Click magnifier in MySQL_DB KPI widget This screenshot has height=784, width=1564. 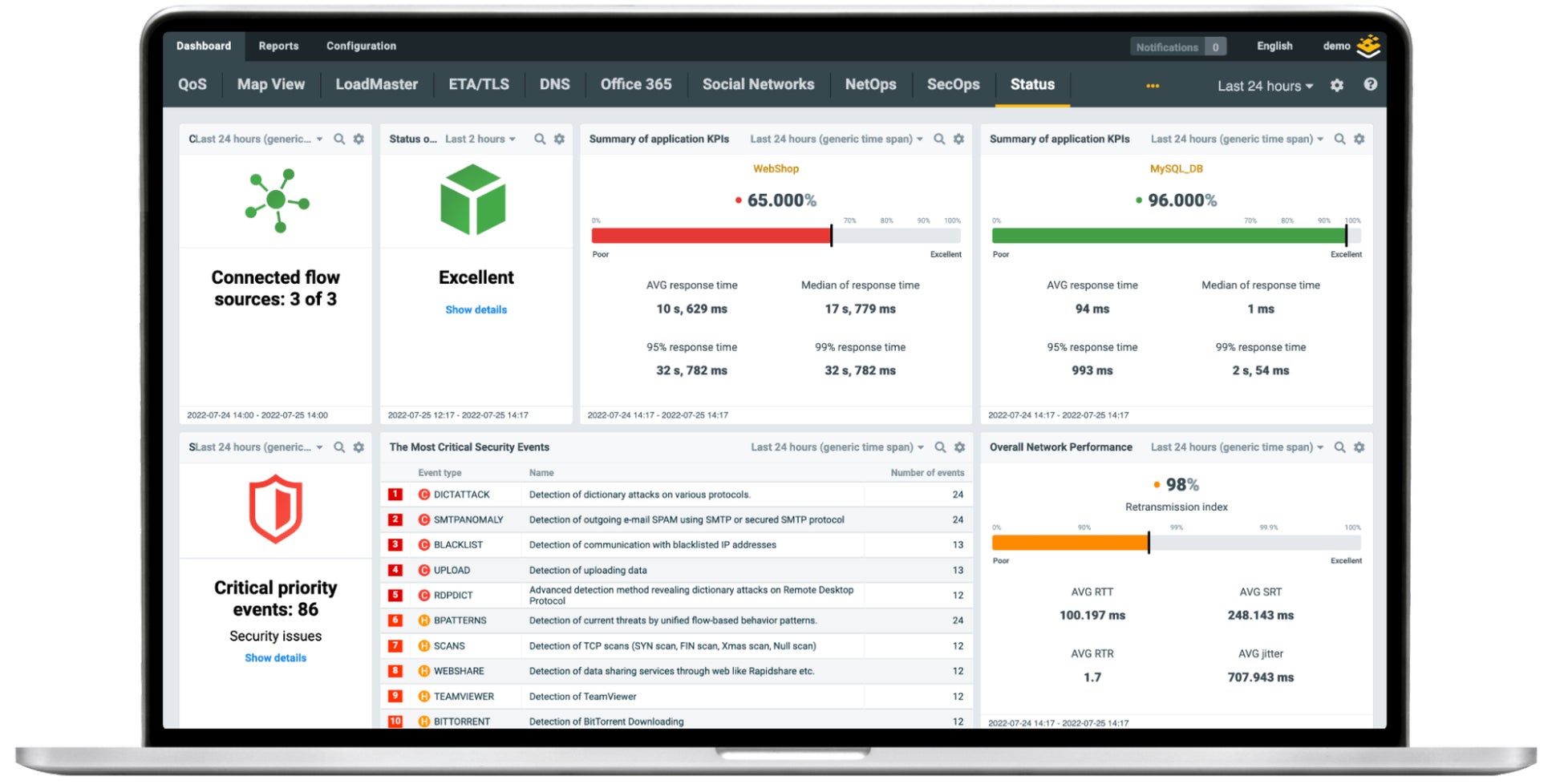[1339, 139]
